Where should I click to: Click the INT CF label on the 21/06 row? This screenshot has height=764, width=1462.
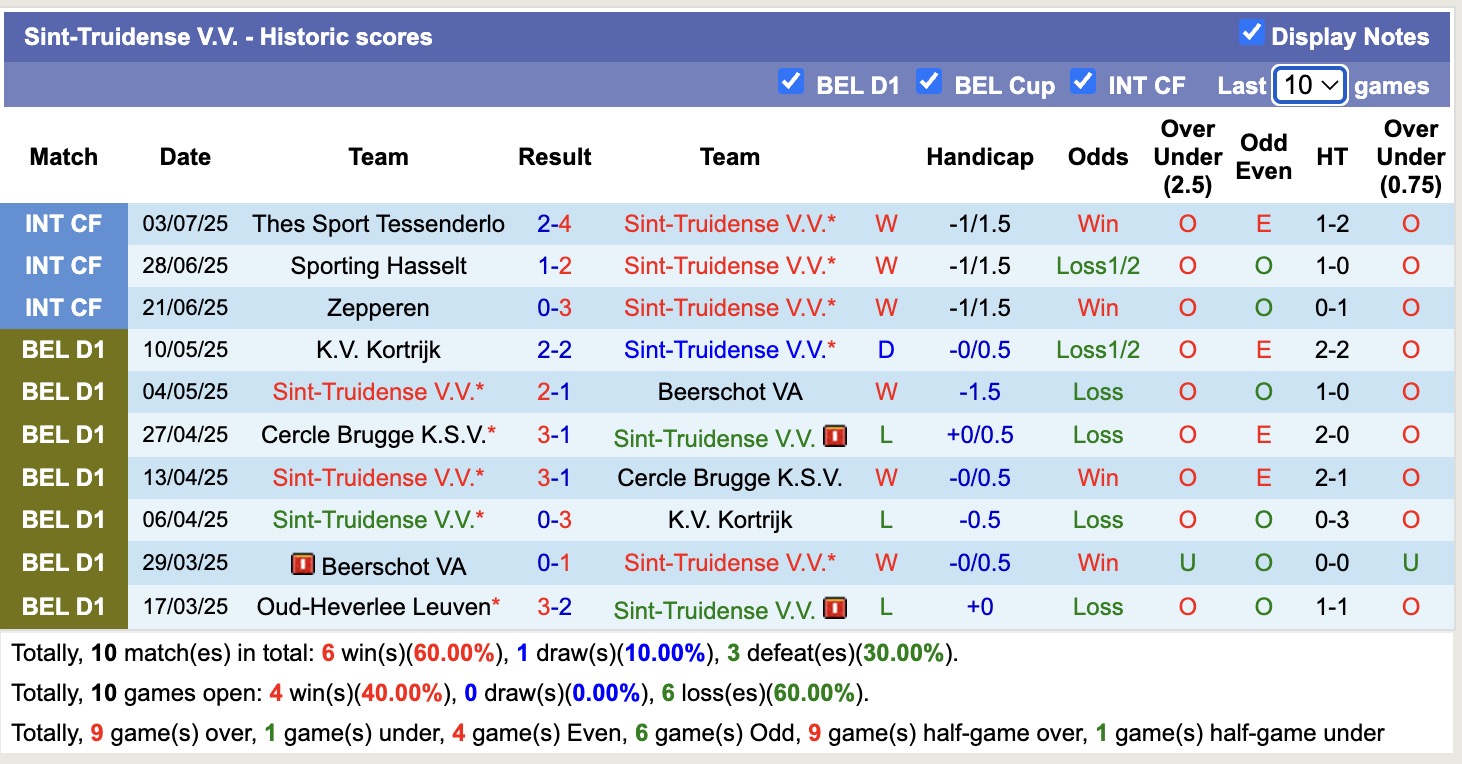pyautogui.click(x=63, y=307)
